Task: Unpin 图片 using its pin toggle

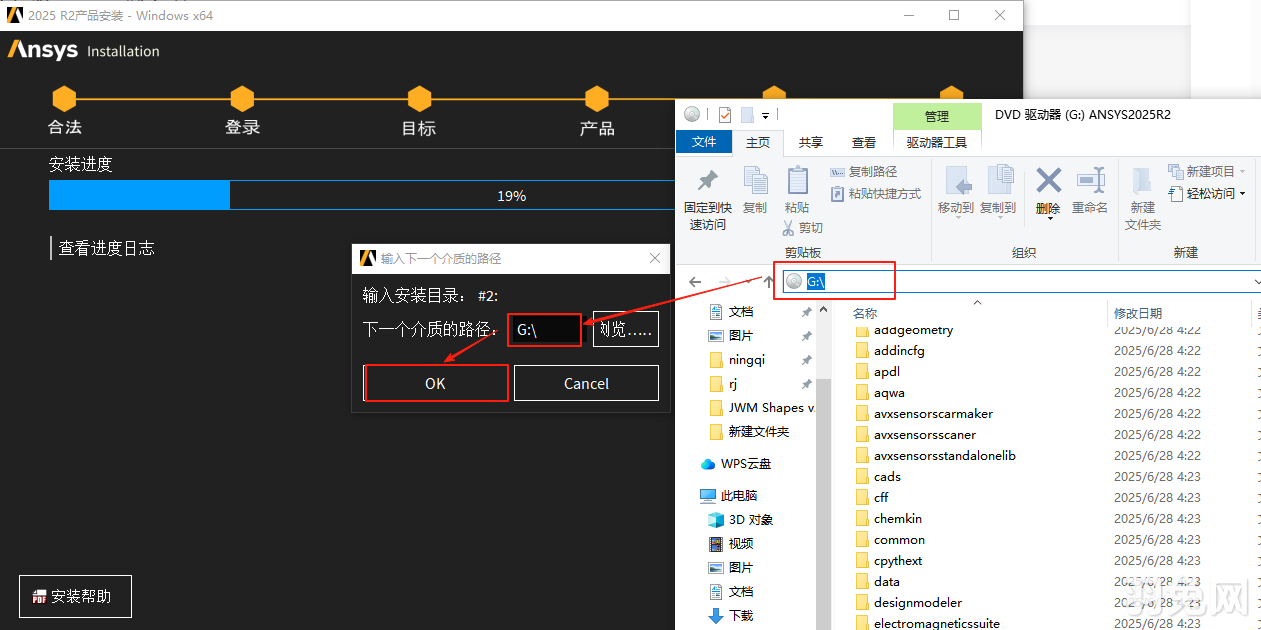Action: [x=808, y=336]
